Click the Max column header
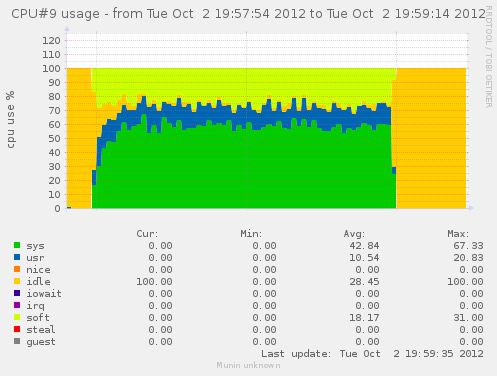 click(458, 234)
